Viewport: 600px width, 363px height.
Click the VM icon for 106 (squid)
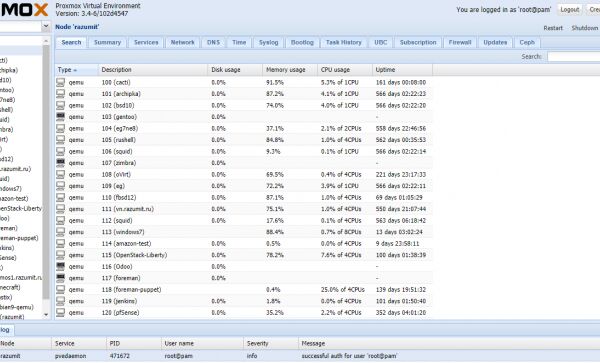pyautogui.click(x=60, y=151)
